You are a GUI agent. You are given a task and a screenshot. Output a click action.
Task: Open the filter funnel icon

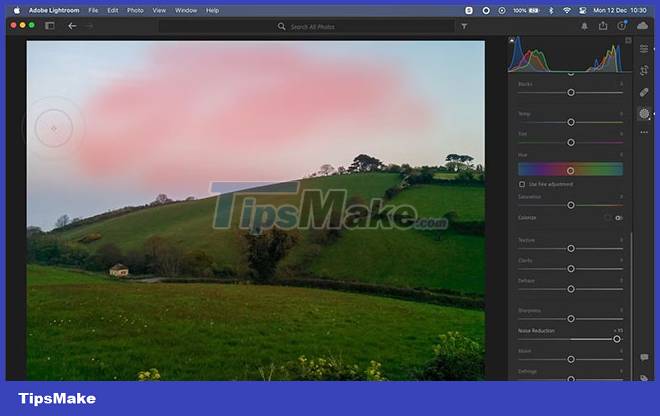pos(464,26)
